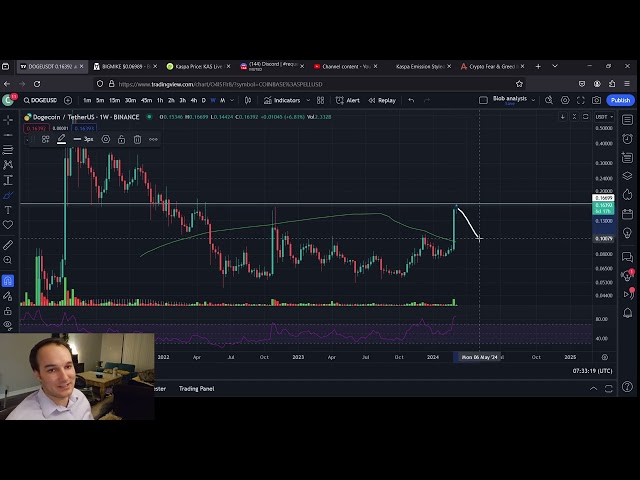640x480 pixels.
Task: Open chart settings gear in top toolbar
Action: [565, 100]
